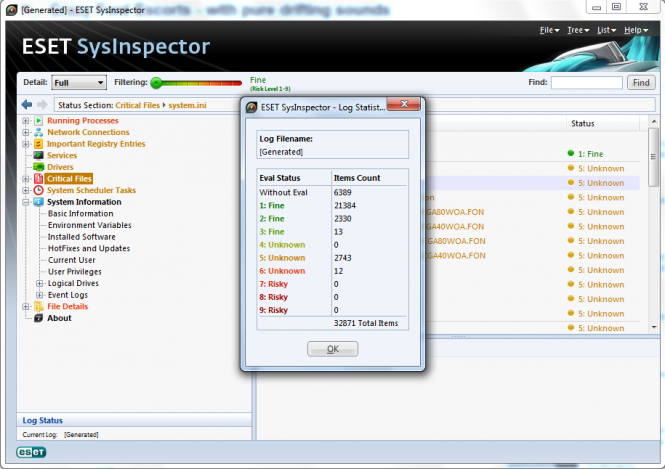This screenshot has width=665, height=469.
Task: Click the Without Eval row in statistics
Action: click(x=332, y=193)
